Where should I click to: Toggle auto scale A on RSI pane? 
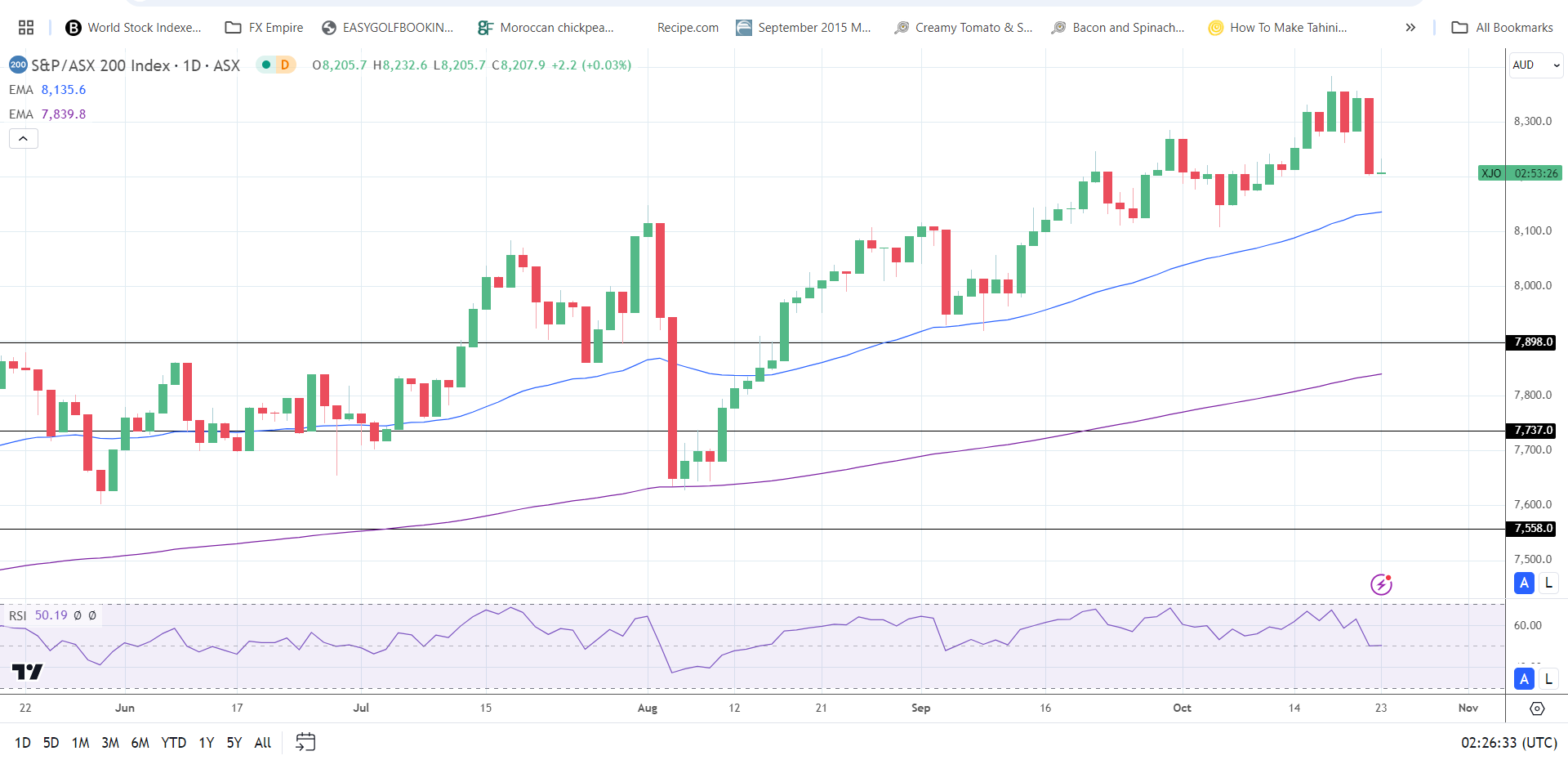tap(1524, 679)
